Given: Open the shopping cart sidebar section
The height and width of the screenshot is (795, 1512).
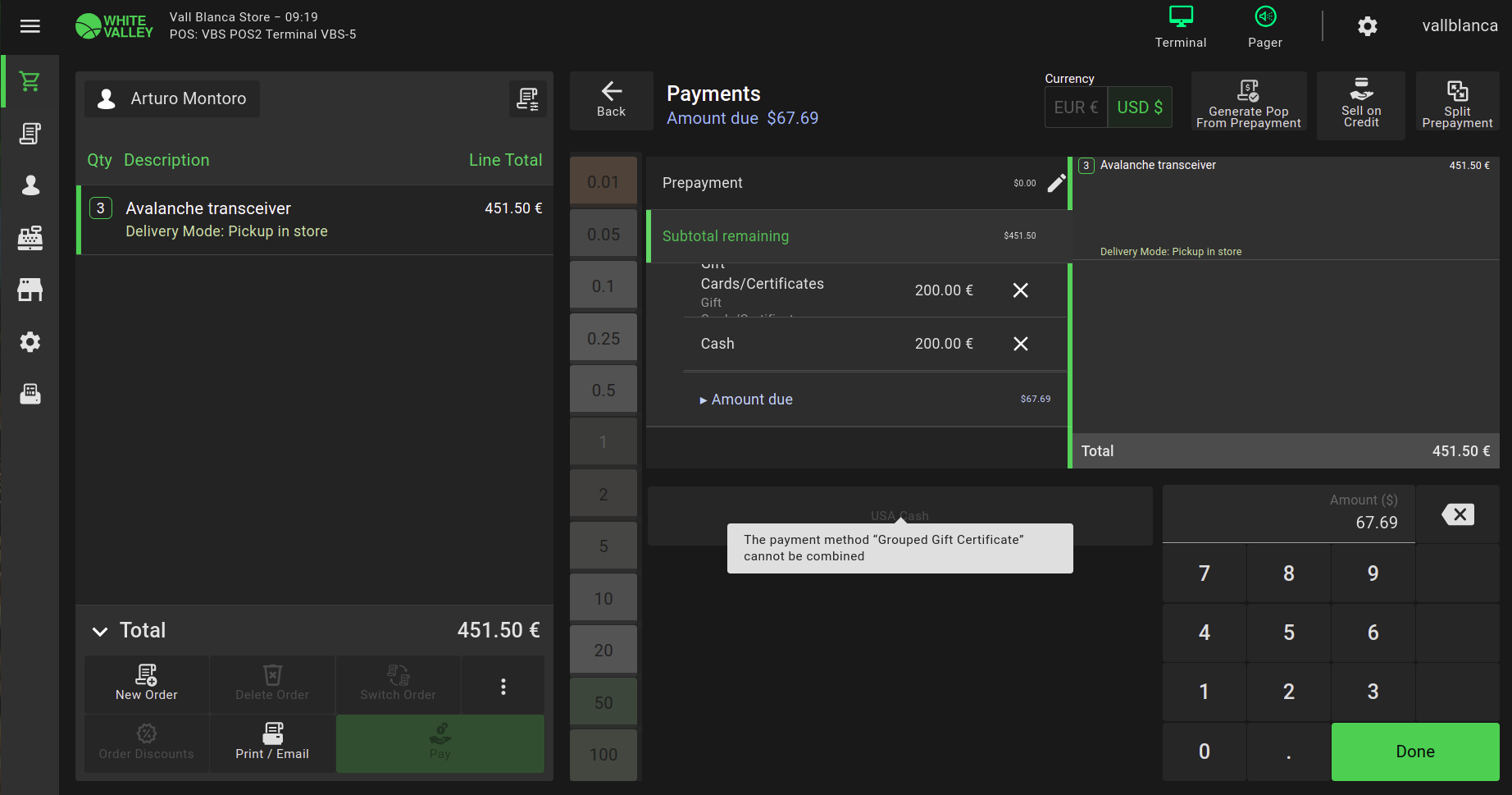Looking at the screenshot, I should coord(30,81).
